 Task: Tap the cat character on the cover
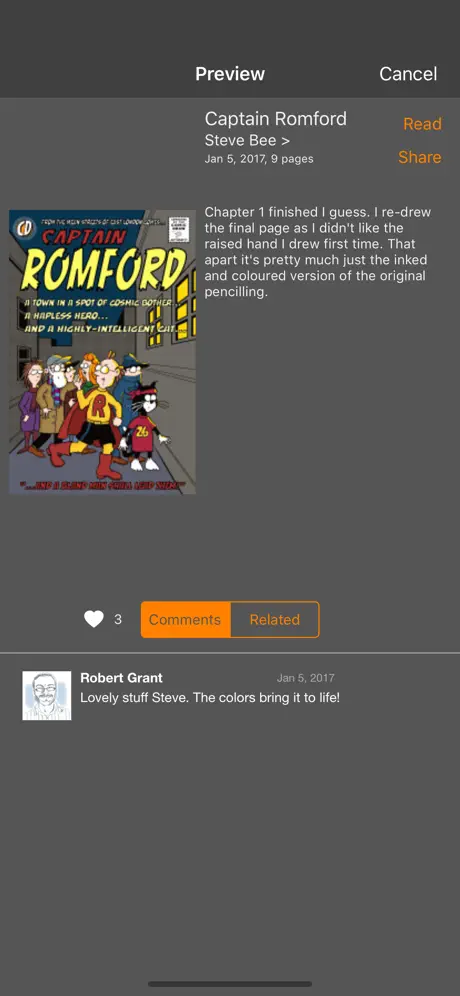tap(145, 424)
